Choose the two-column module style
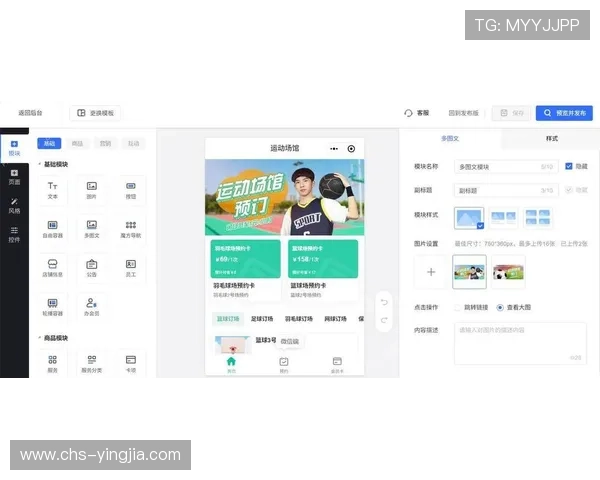 point(504,218)
